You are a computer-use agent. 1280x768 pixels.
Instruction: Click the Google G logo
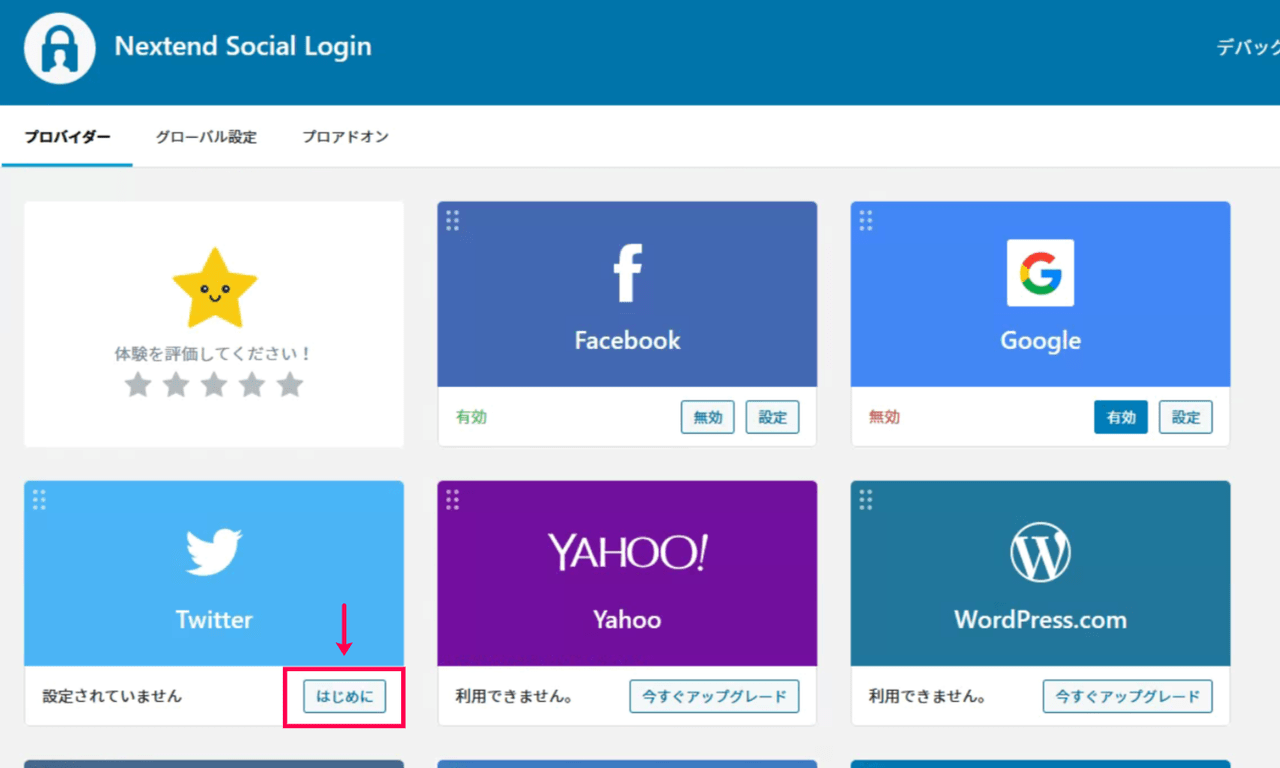tap(1040, 273)
